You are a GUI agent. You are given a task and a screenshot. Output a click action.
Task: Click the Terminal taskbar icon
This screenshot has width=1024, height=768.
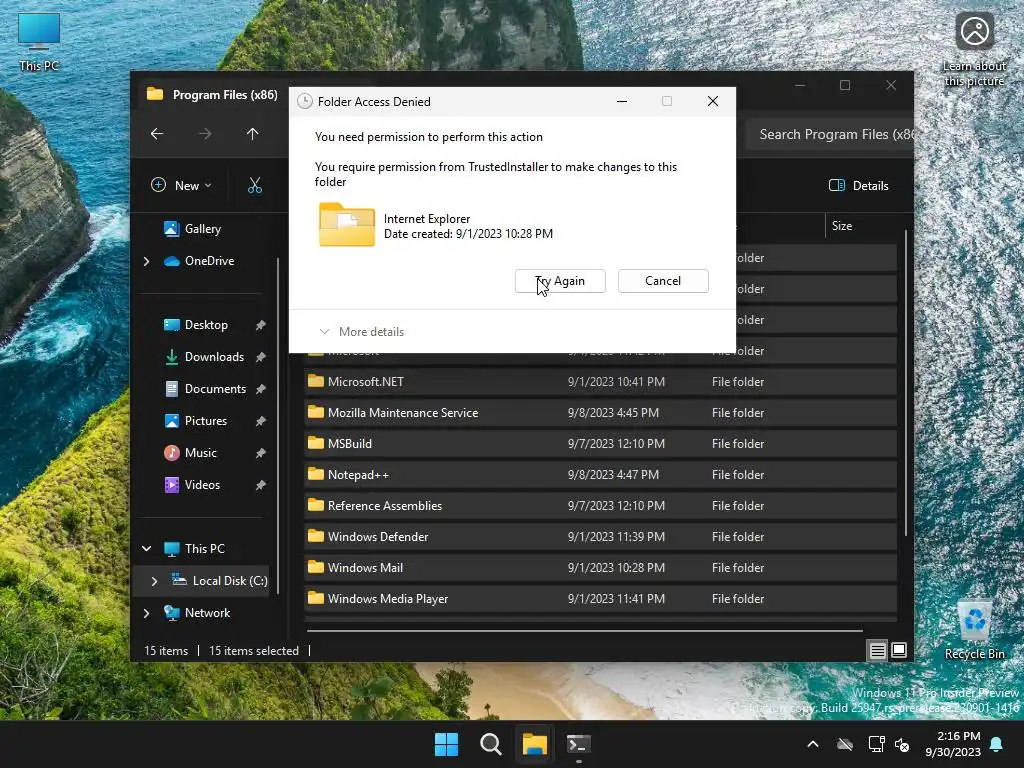579,744
